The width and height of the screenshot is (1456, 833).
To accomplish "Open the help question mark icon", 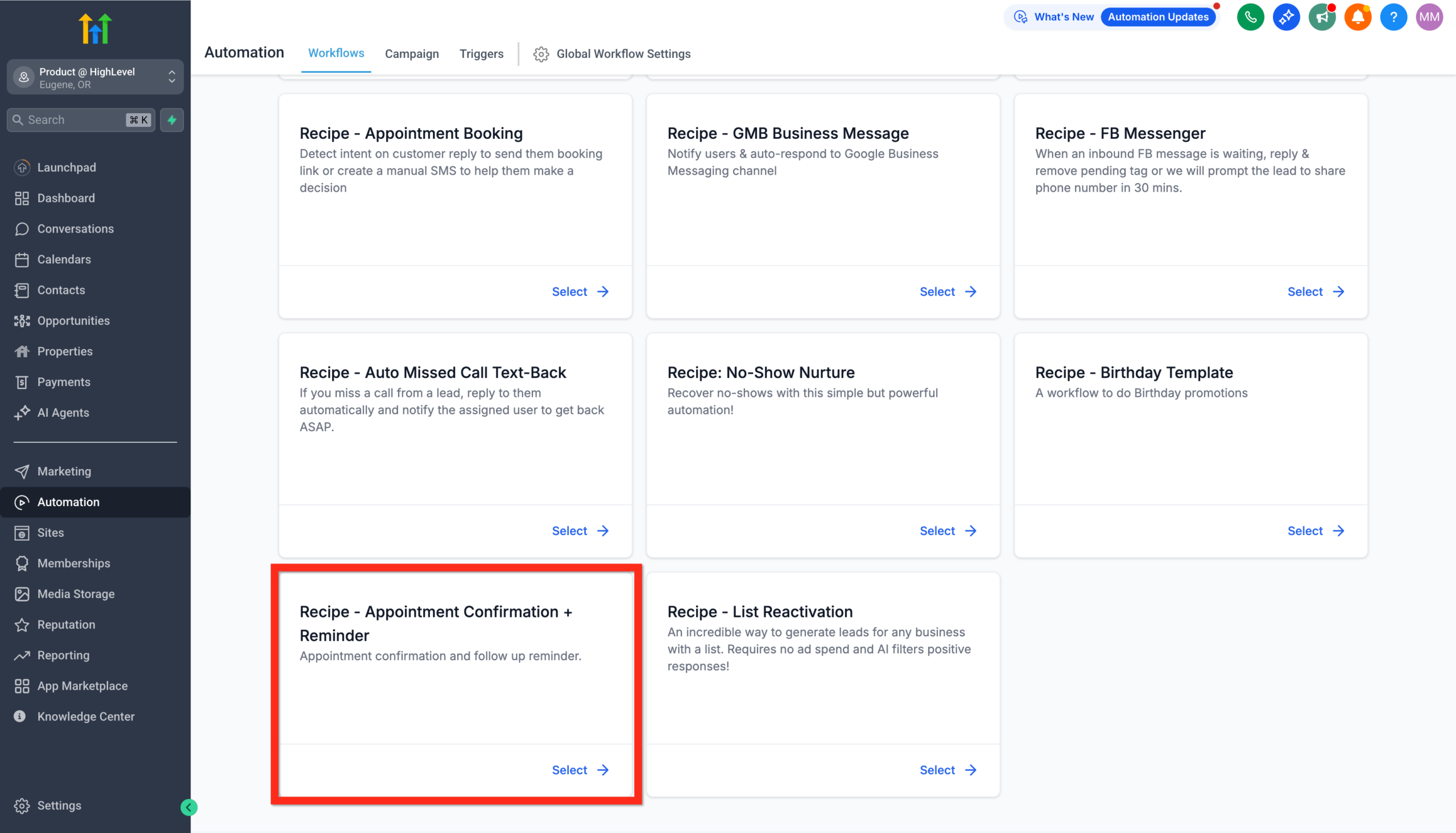I will (x=1393, y=16).
